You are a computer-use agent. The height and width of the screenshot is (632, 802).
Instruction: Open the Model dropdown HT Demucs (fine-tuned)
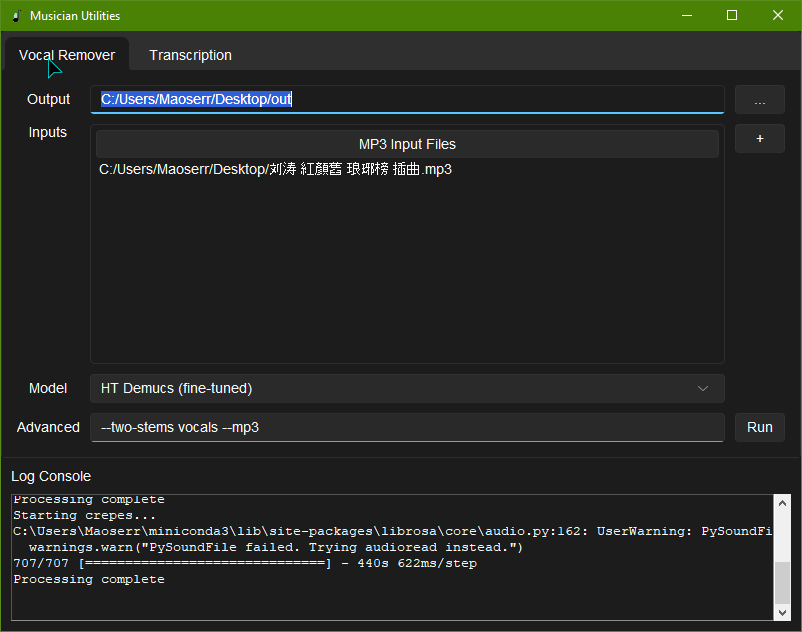point(407,389)
